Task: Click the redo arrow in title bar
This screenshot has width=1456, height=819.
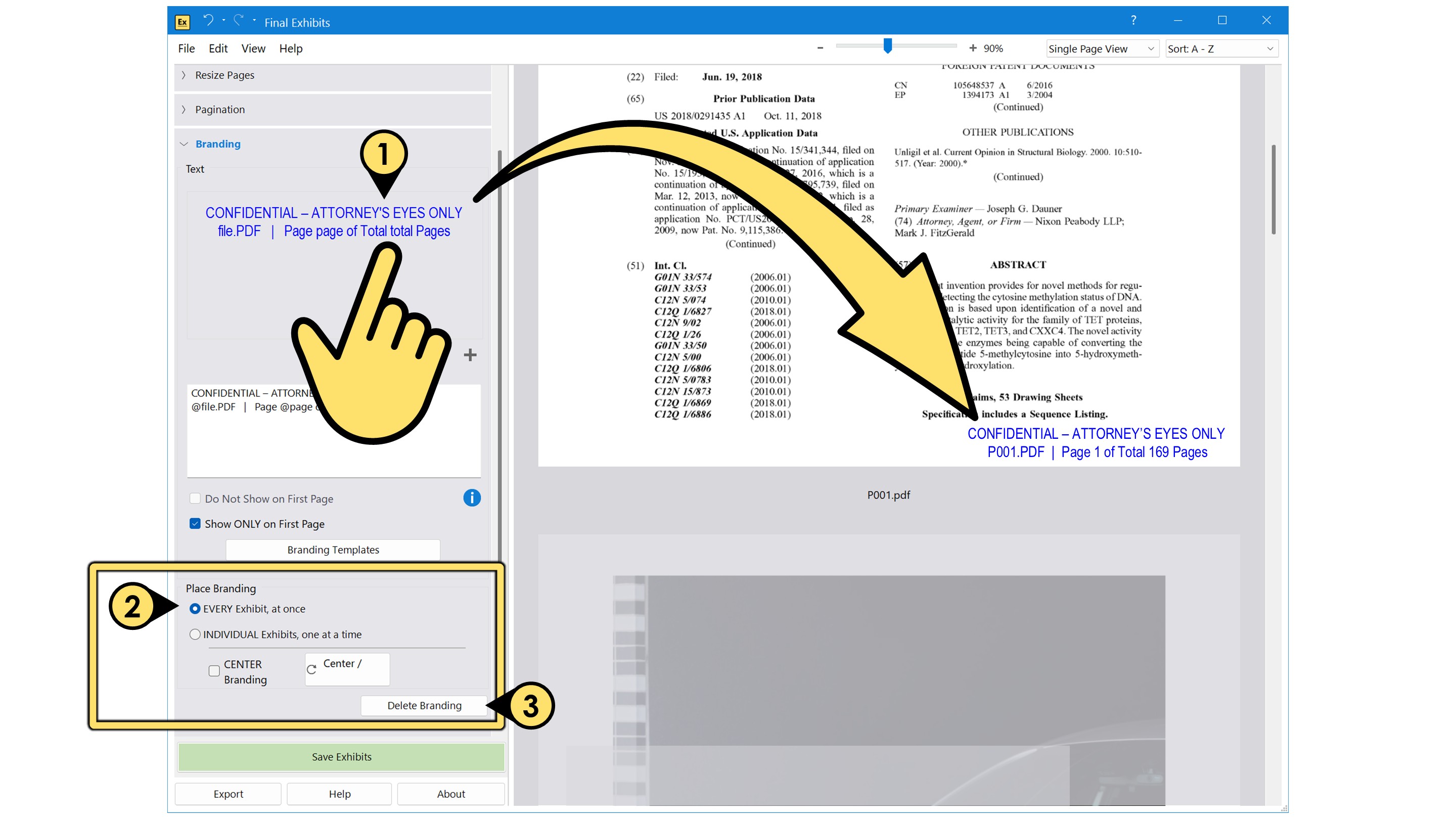Action: [239, 21]
